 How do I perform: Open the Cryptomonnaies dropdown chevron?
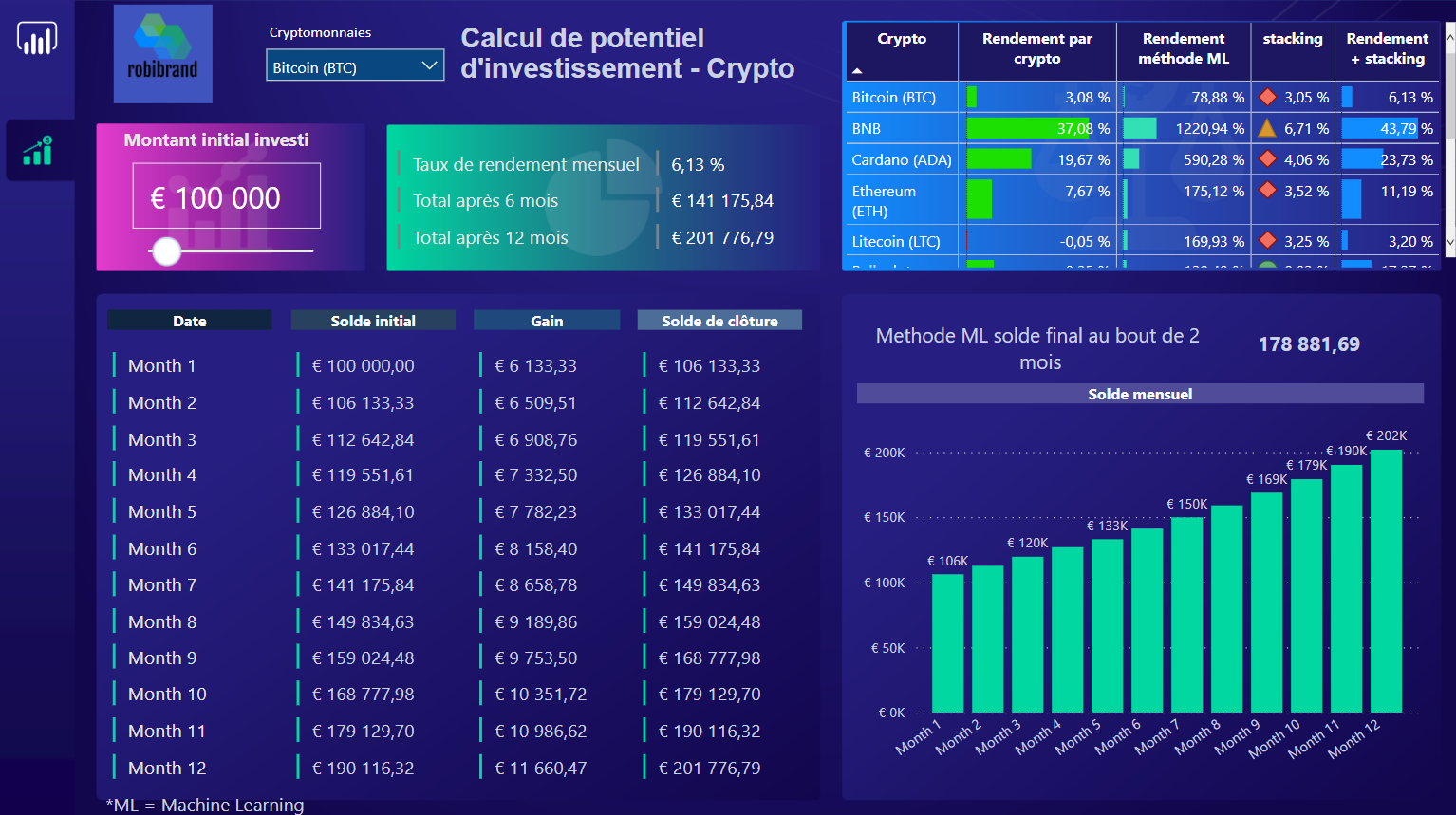[429, 66]
